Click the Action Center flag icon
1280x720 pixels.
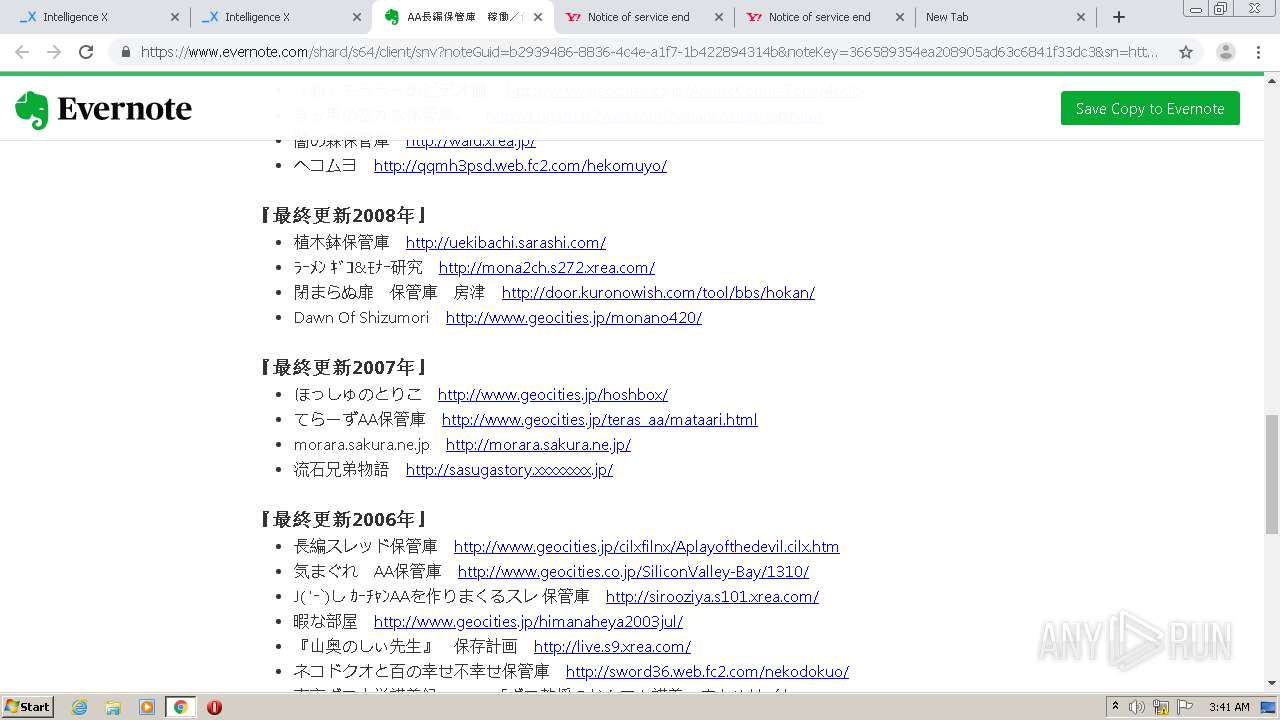click(1185, 707)
